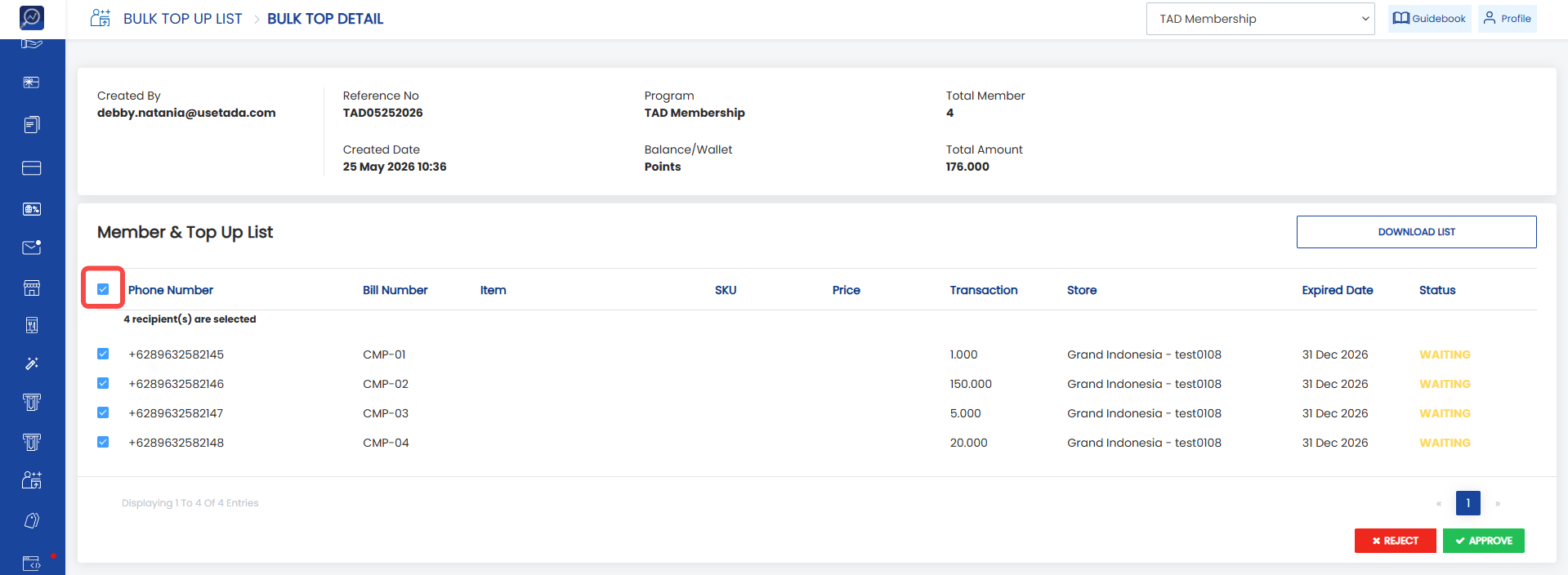Click the Item column header
Image resolution: width=1568 pixels, height=575 pixels.
[x=493, y=290]
